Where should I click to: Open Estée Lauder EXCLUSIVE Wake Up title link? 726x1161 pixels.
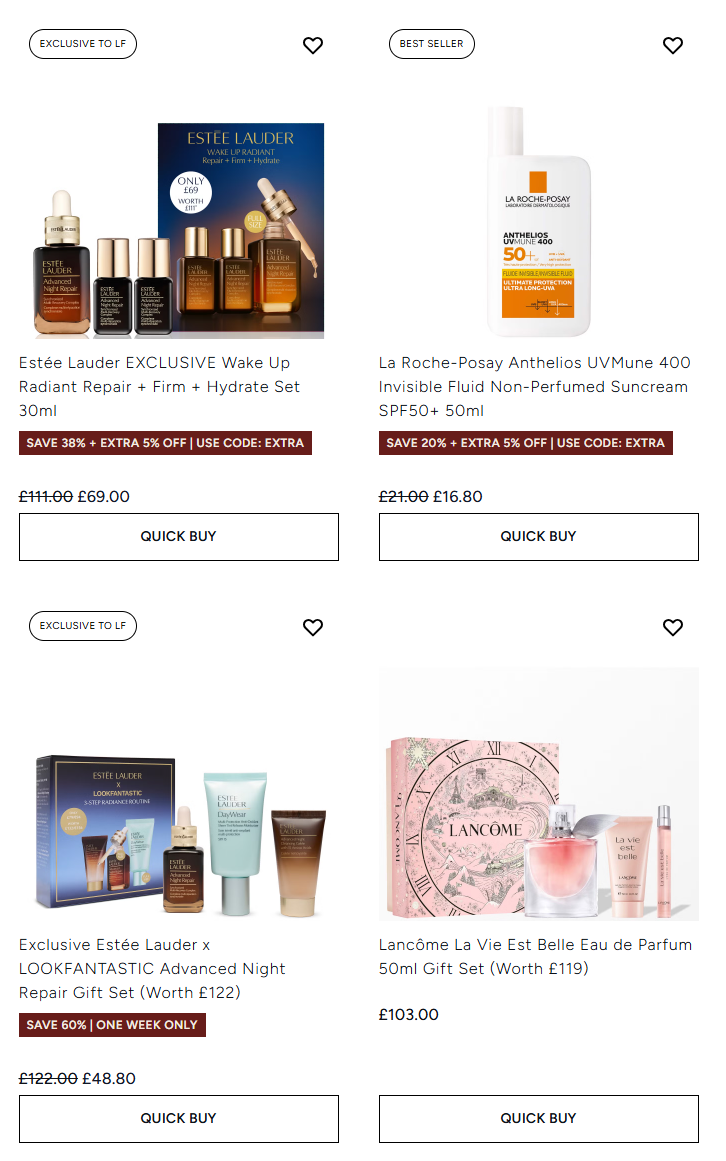[x=159, y=387]
